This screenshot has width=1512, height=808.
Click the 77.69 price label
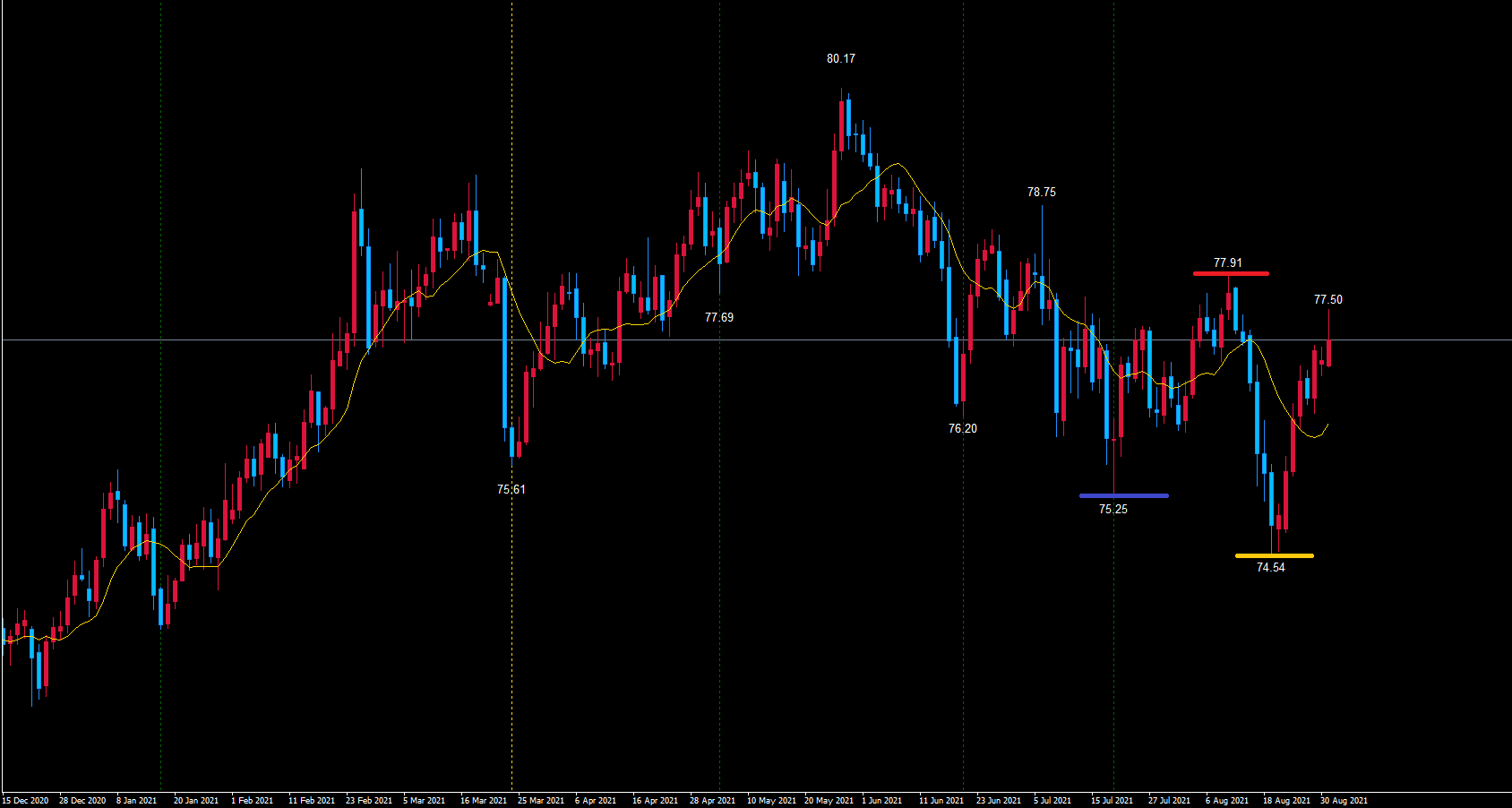click(718, 318)
